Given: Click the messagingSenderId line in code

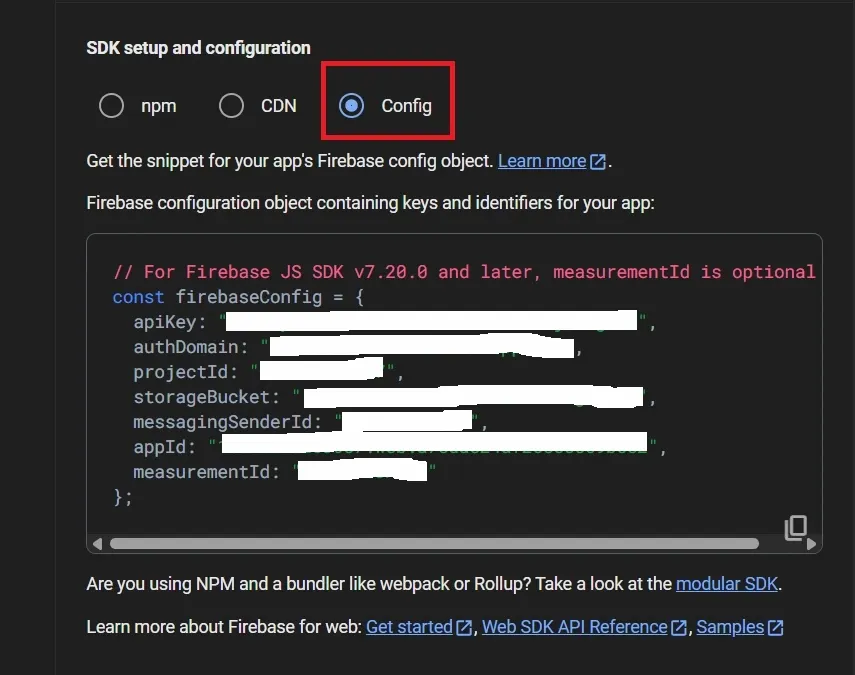Looking at the screenshot, I should 310,422.
